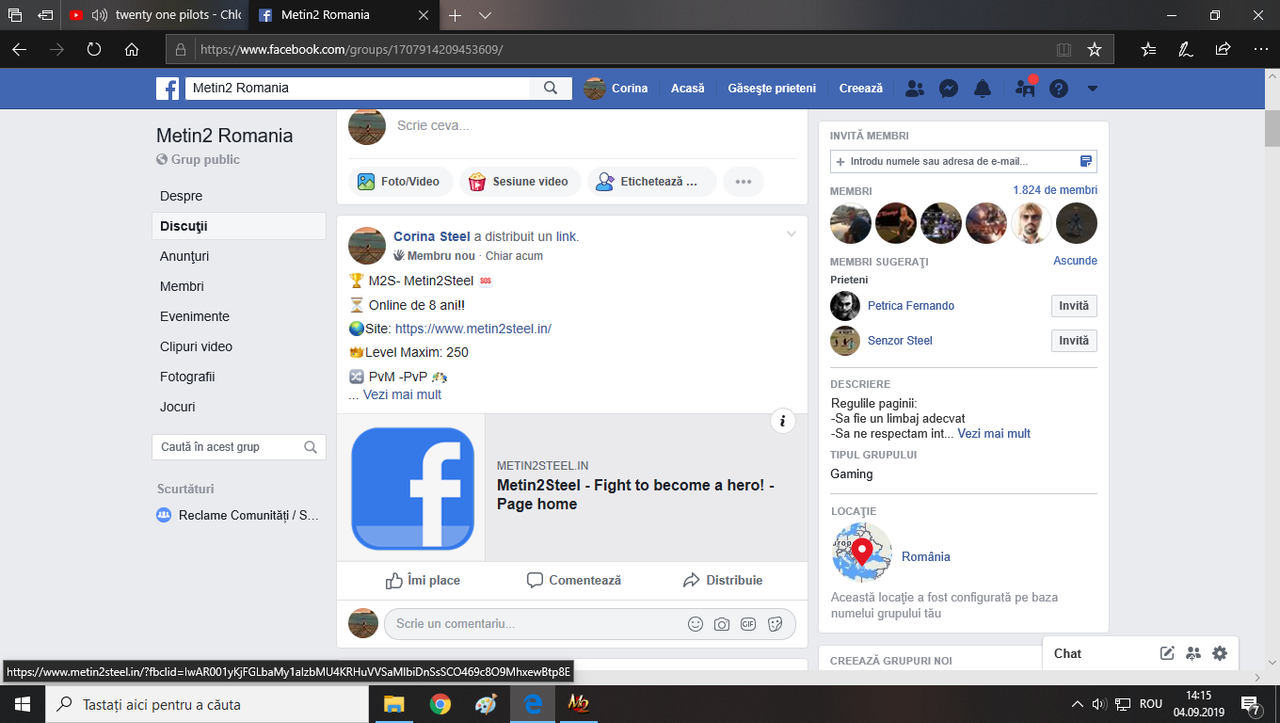Add page to favorites star icon
This screenshot has width=1280, height=723.
tap(1094, 49)
